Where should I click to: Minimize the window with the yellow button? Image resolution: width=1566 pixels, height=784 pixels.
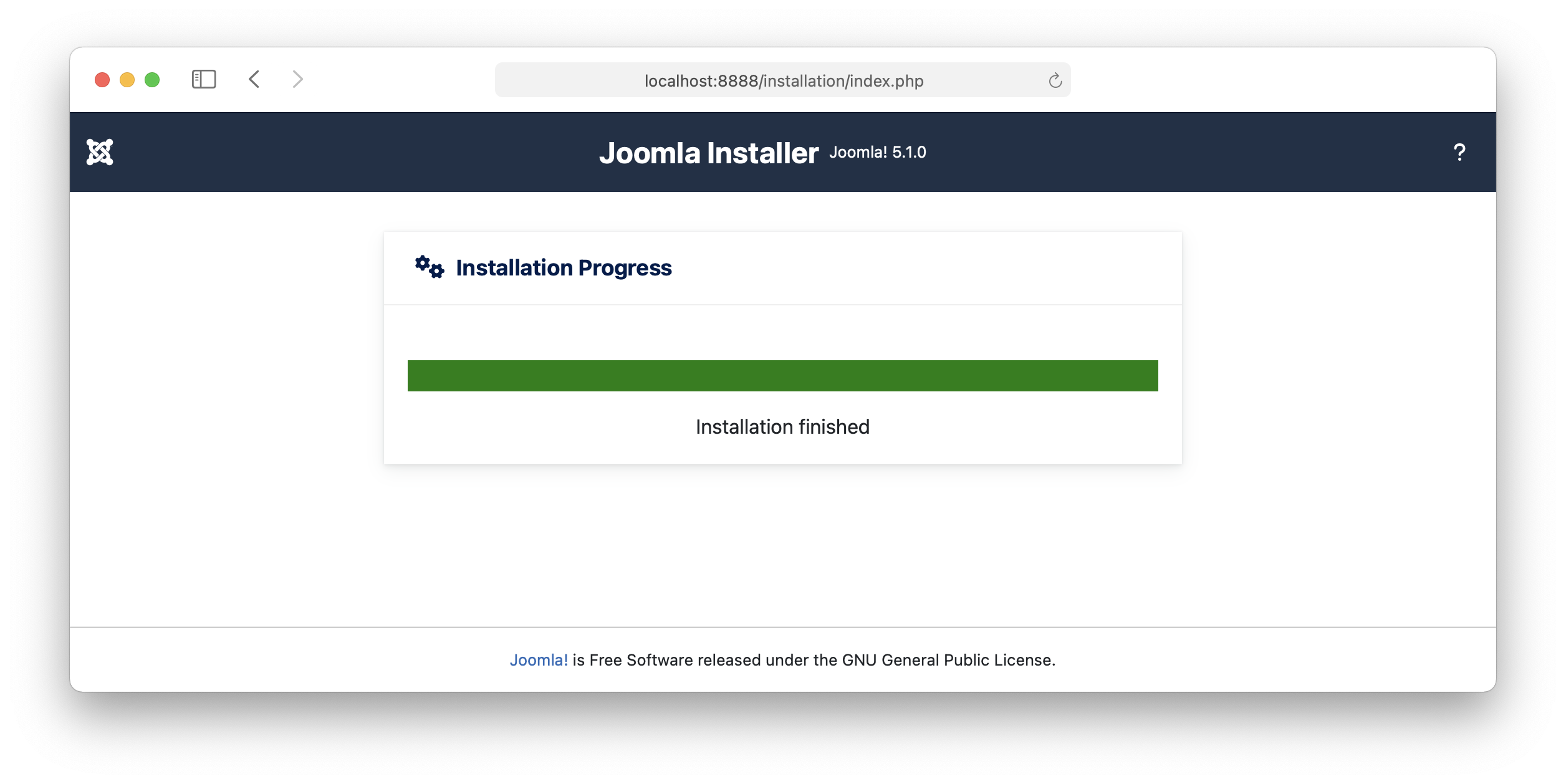[x=127, y=80]
